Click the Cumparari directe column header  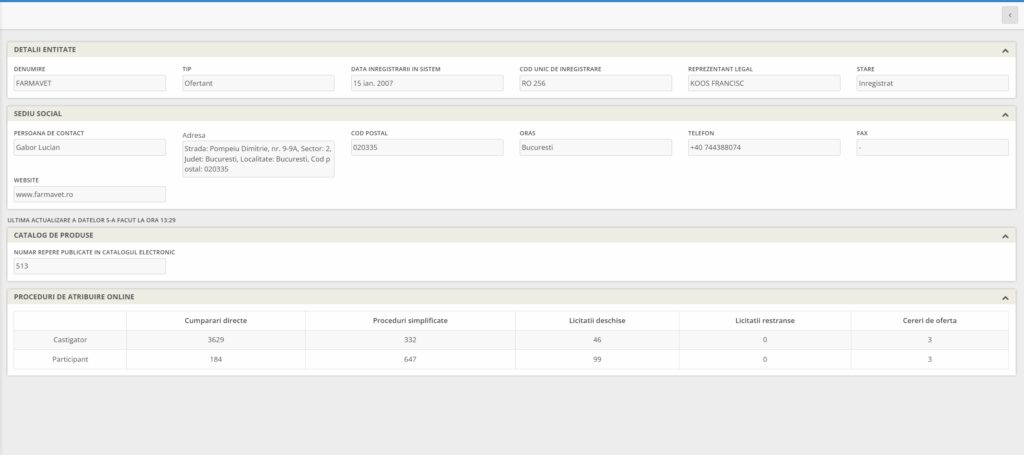click(x=216, y=319)
